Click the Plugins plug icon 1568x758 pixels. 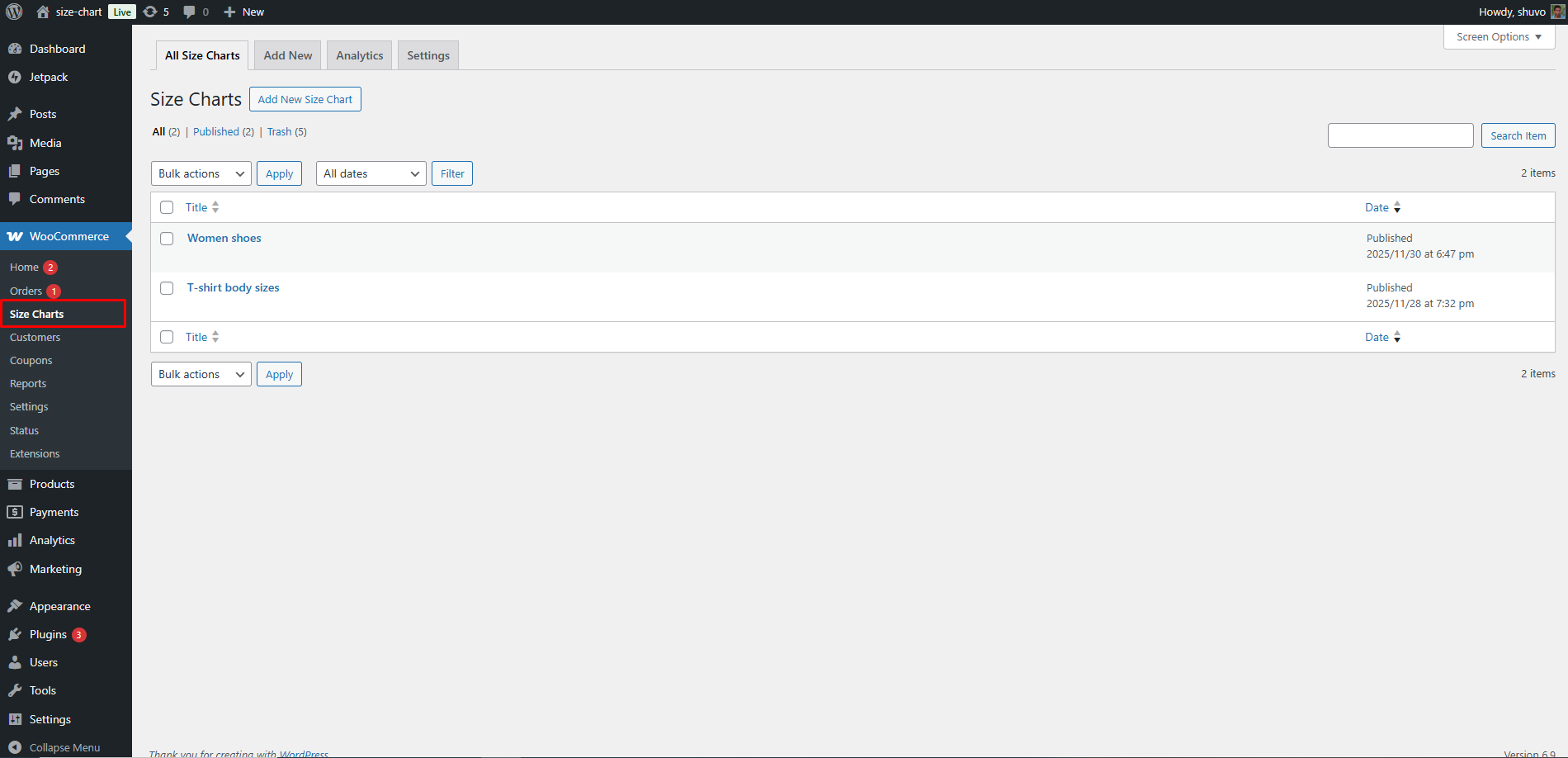pyautogui.click(x=15, y=634)
